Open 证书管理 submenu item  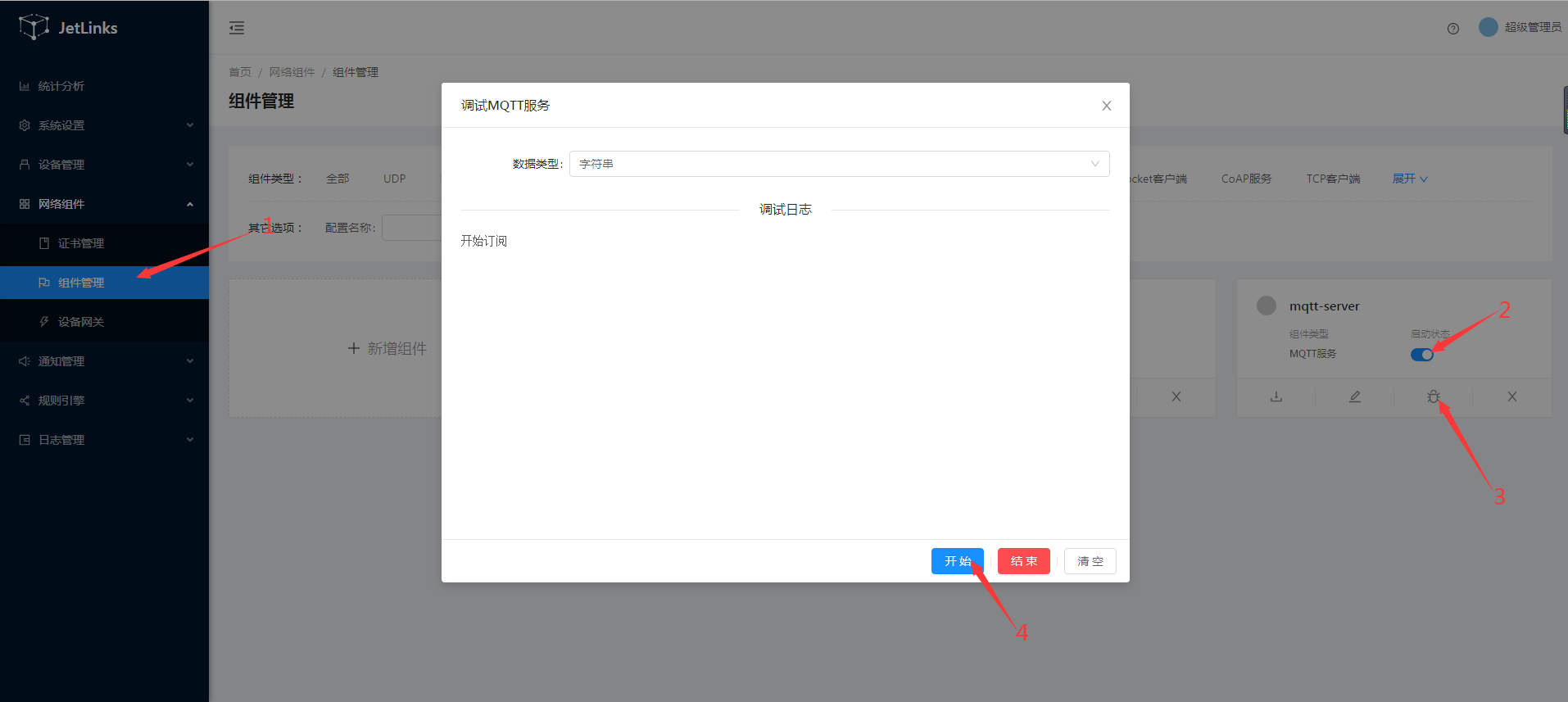pos(104,243)
